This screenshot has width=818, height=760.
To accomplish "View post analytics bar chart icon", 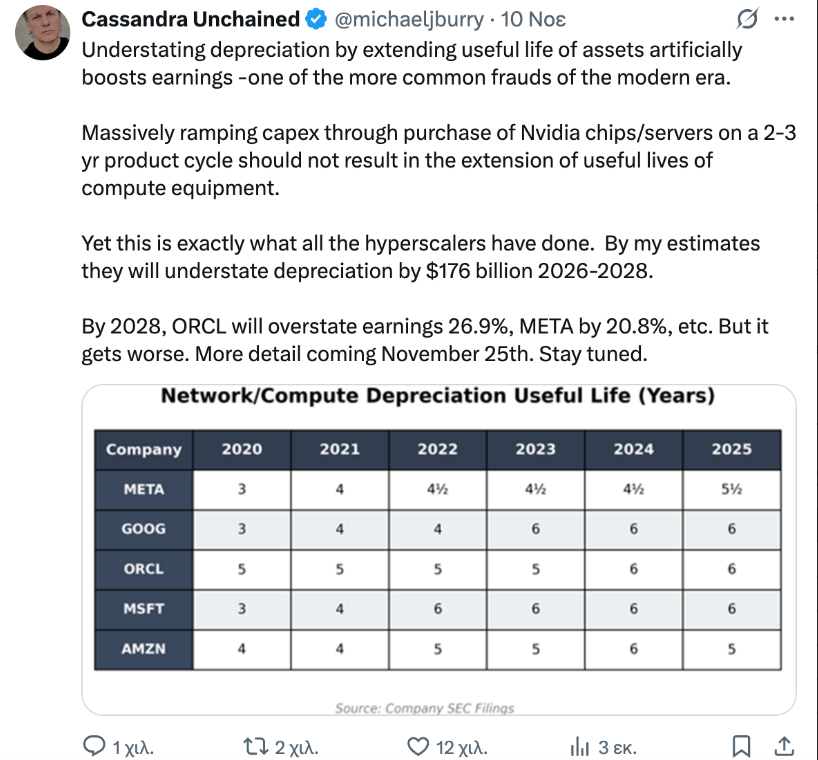I will click(x=580, y=746).
